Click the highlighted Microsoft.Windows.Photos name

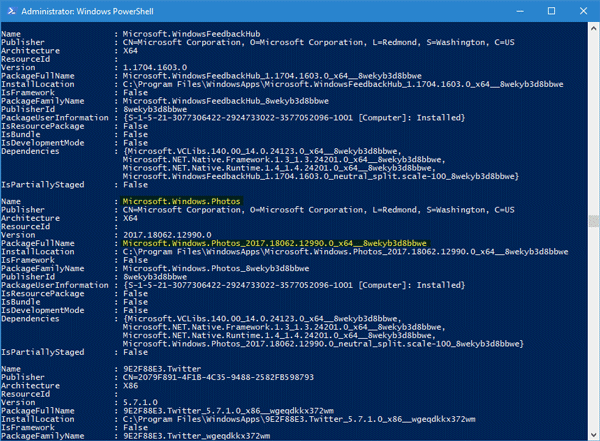pos(181,201)
